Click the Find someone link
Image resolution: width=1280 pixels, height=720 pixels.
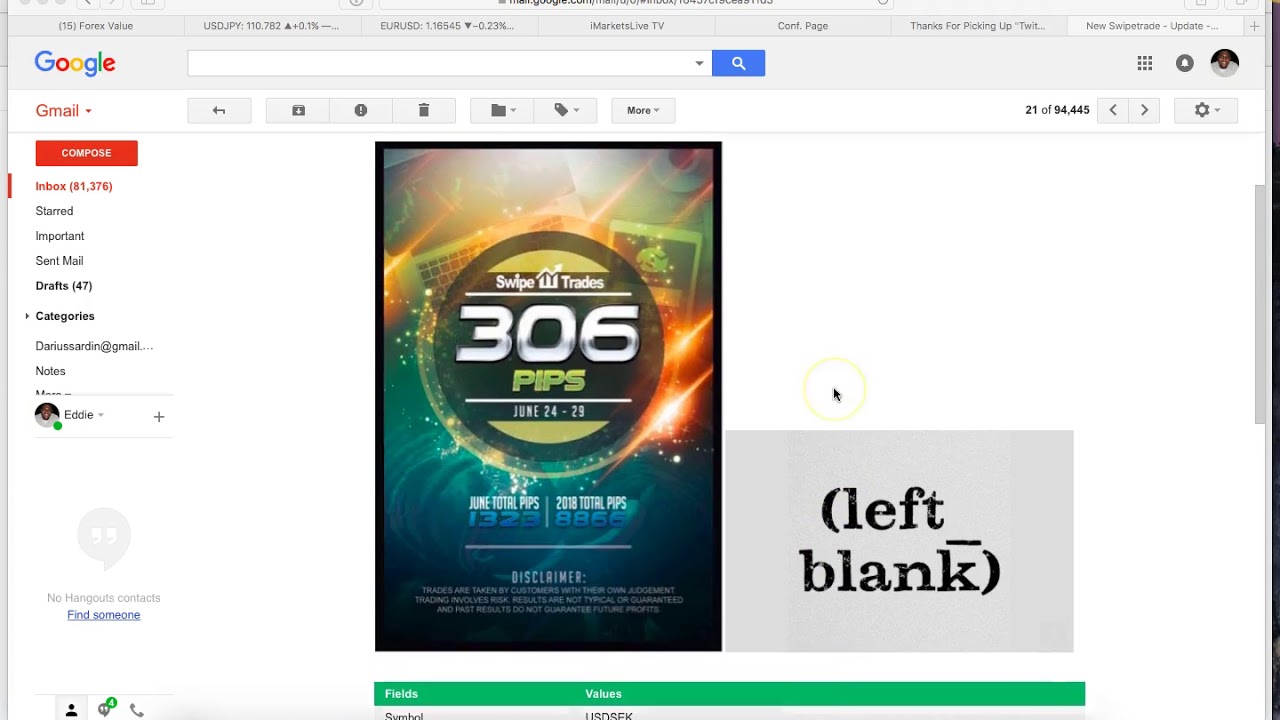(x=104, y=615)
